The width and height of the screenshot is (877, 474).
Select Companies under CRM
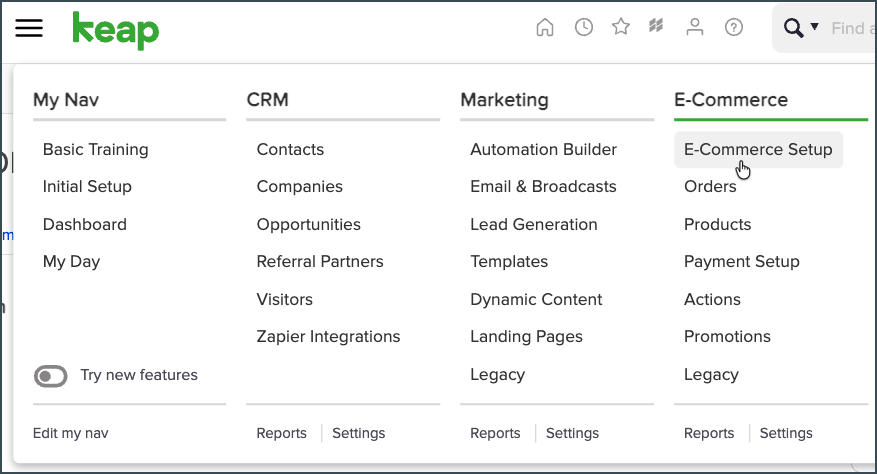click(x=300, y=186)
